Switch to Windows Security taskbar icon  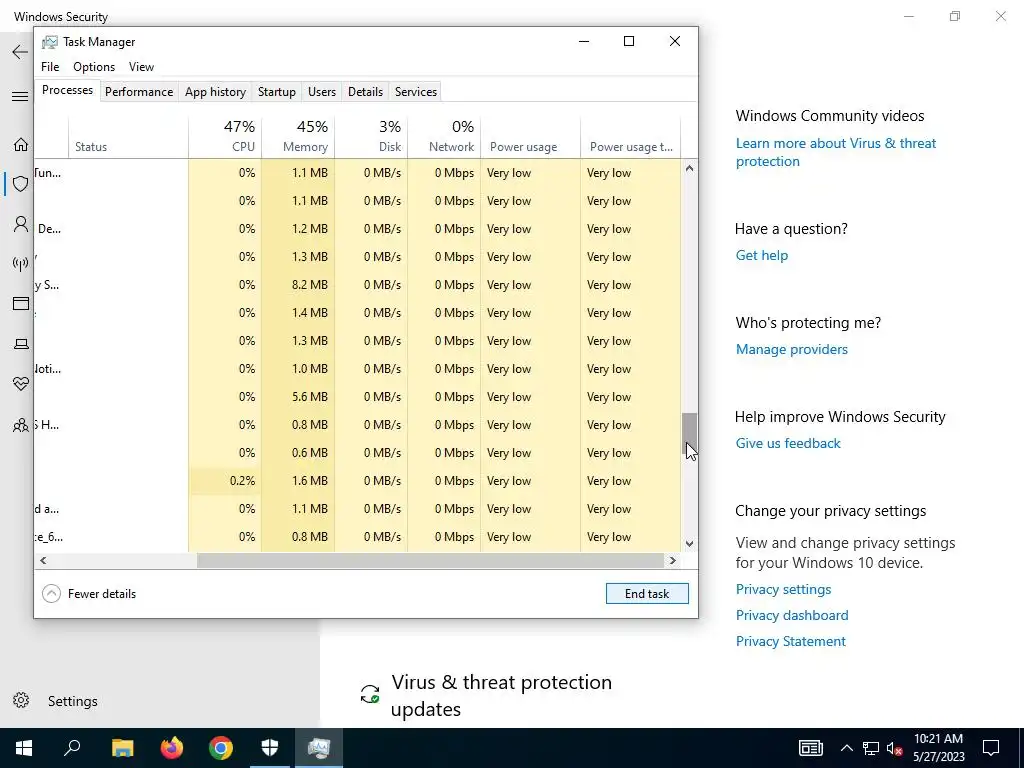pos(270,748)
